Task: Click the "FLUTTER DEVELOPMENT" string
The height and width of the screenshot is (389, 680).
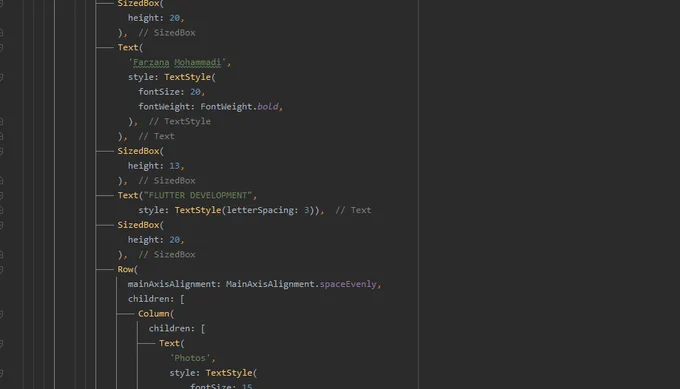Action: 198,195
